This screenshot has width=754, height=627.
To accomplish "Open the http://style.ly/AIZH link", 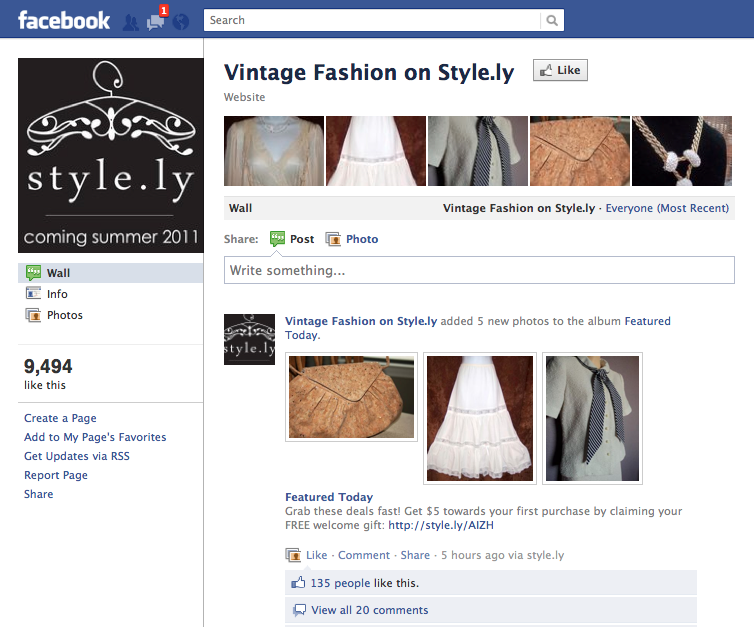I will 441,525.
